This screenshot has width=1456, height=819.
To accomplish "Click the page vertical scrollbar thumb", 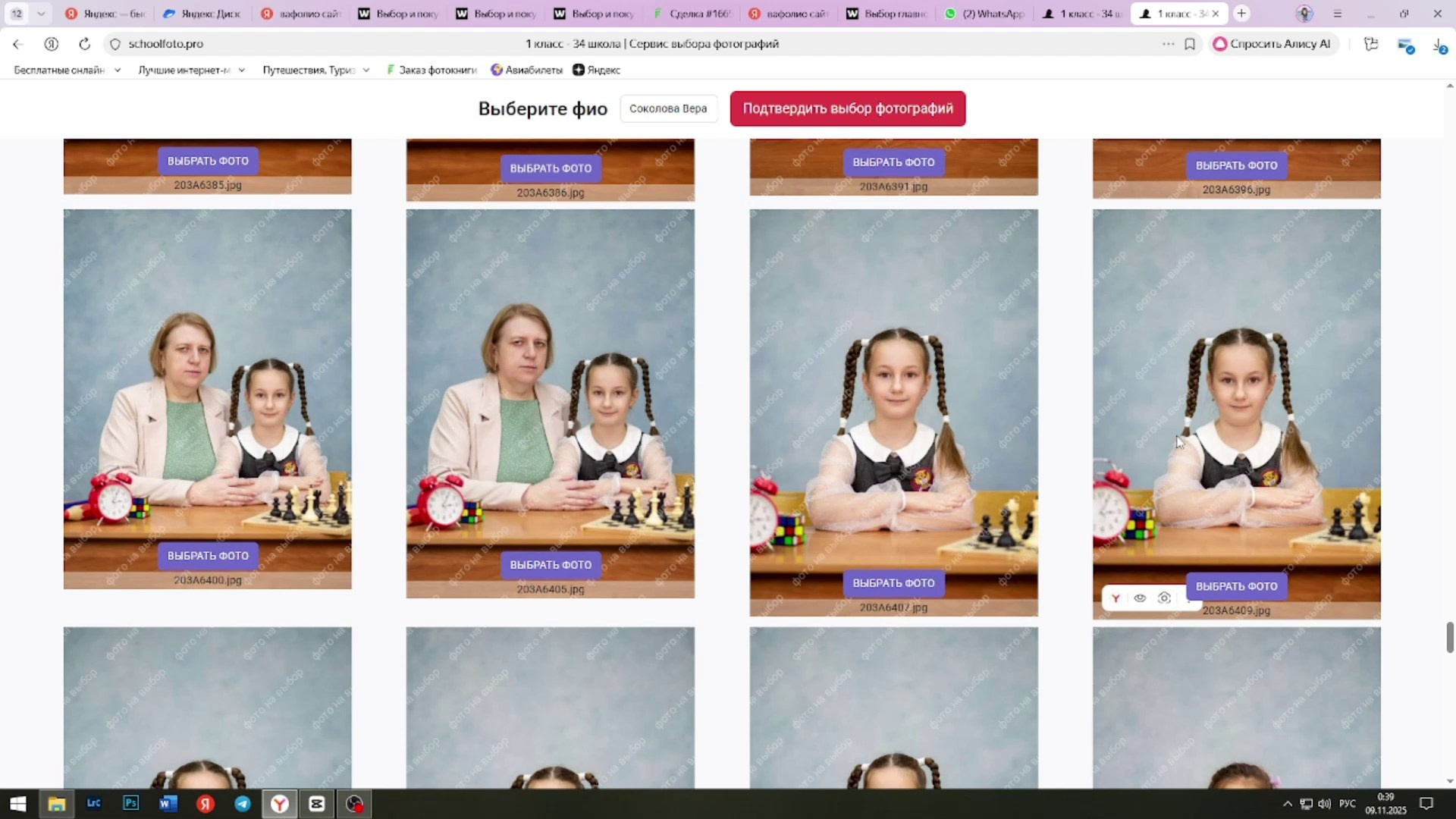I will coord(1449,637).
